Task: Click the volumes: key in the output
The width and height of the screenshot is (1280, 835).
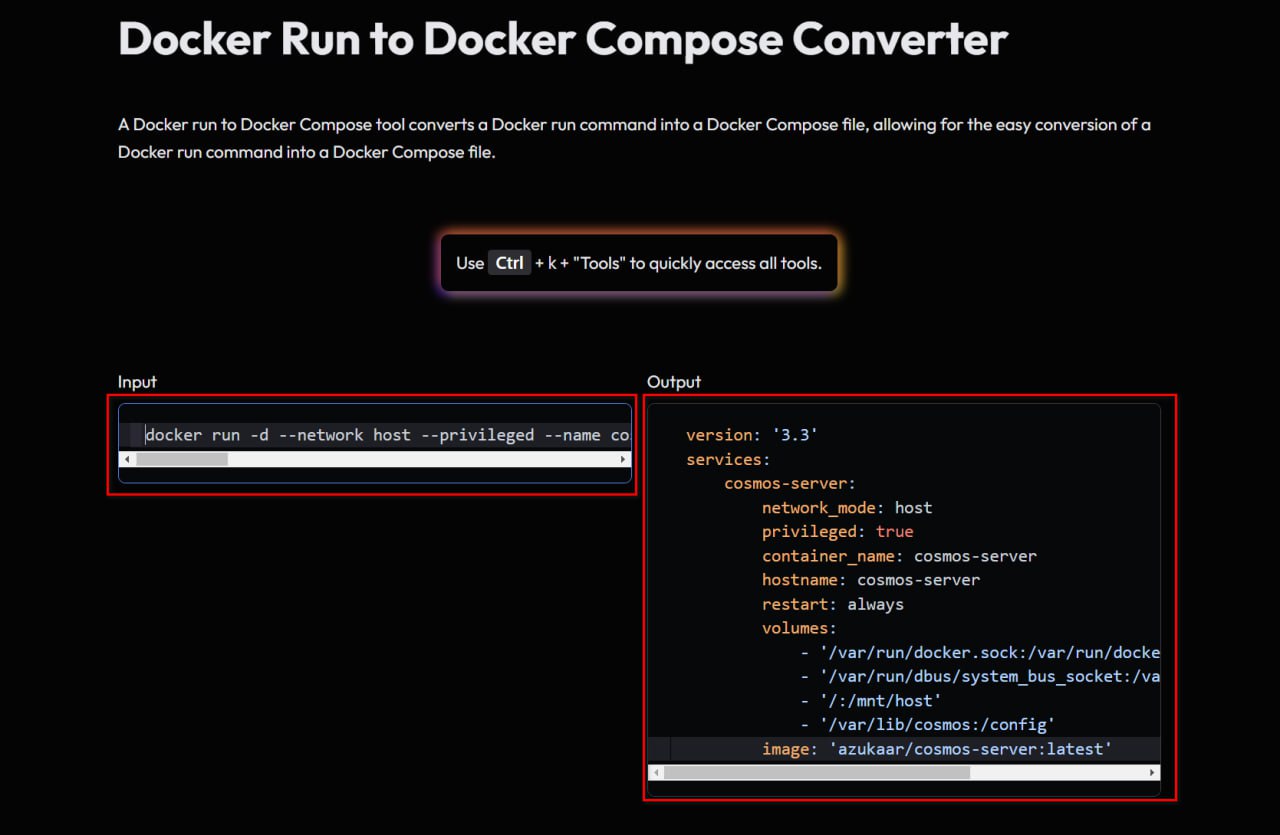Action: click(x=798, y=628)
